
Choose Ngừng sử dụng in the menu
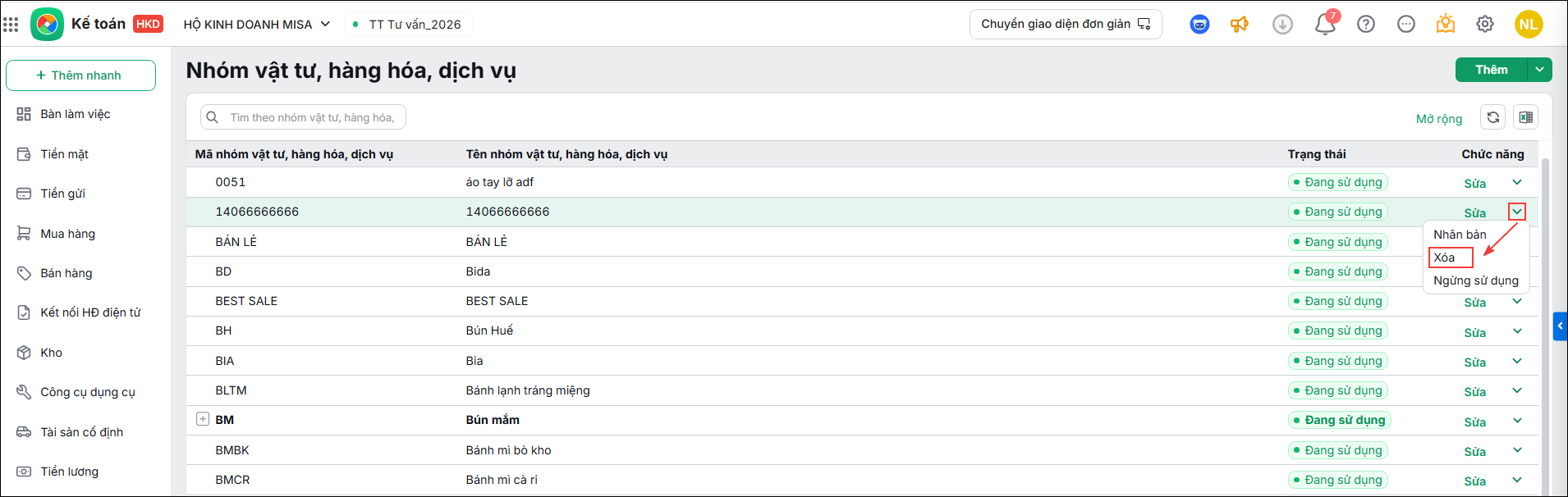1476,280
